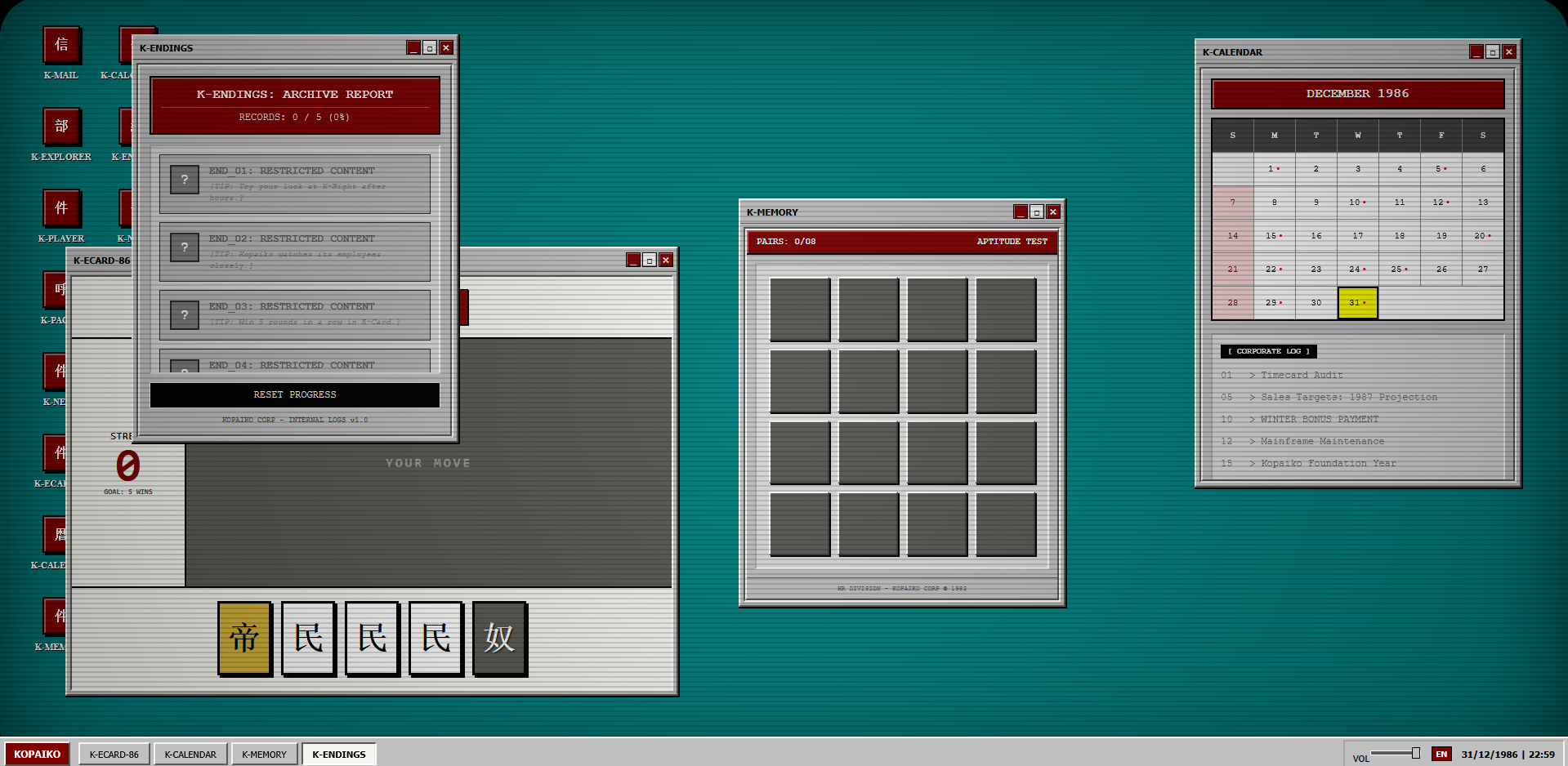Flip the first card in K-MEMORY's top row

[800, 310]
